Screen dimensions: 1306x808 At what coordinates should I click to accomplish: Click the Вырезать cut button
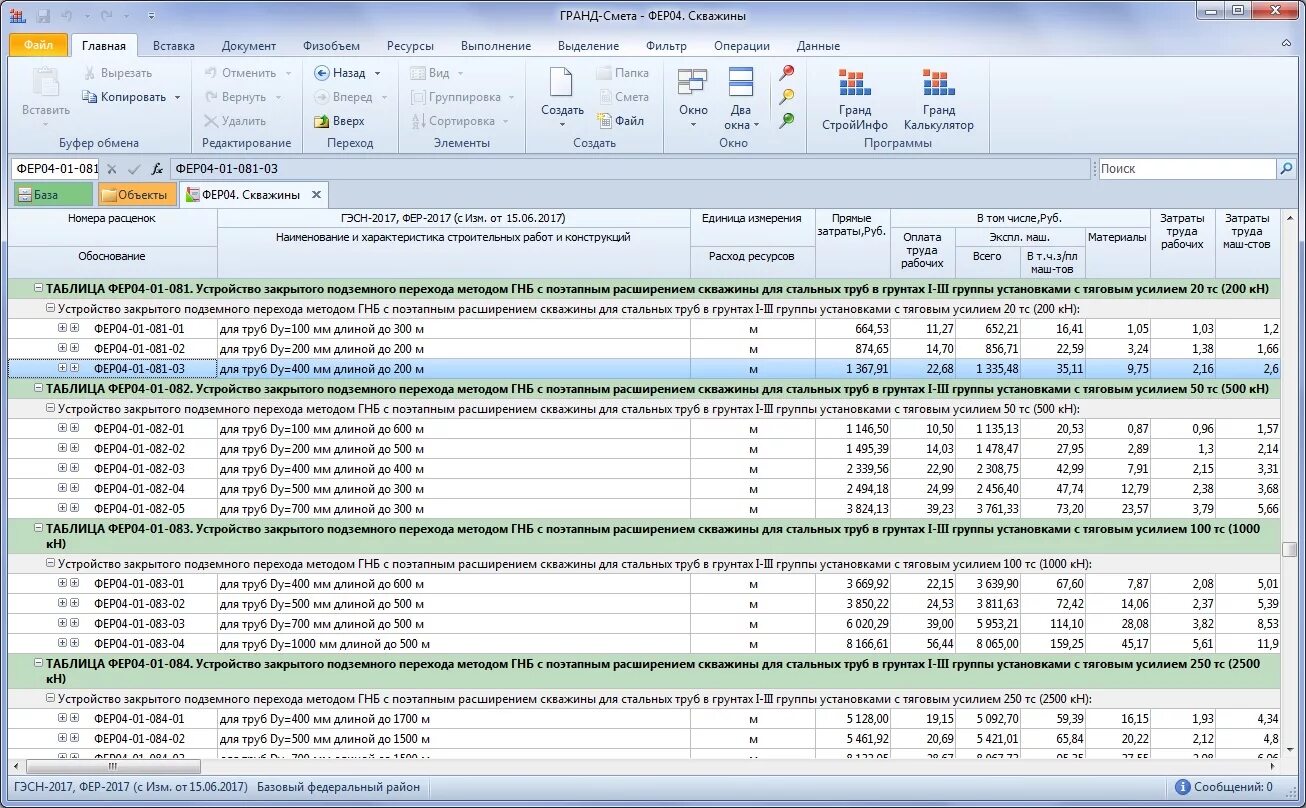[x=117, y=73]
